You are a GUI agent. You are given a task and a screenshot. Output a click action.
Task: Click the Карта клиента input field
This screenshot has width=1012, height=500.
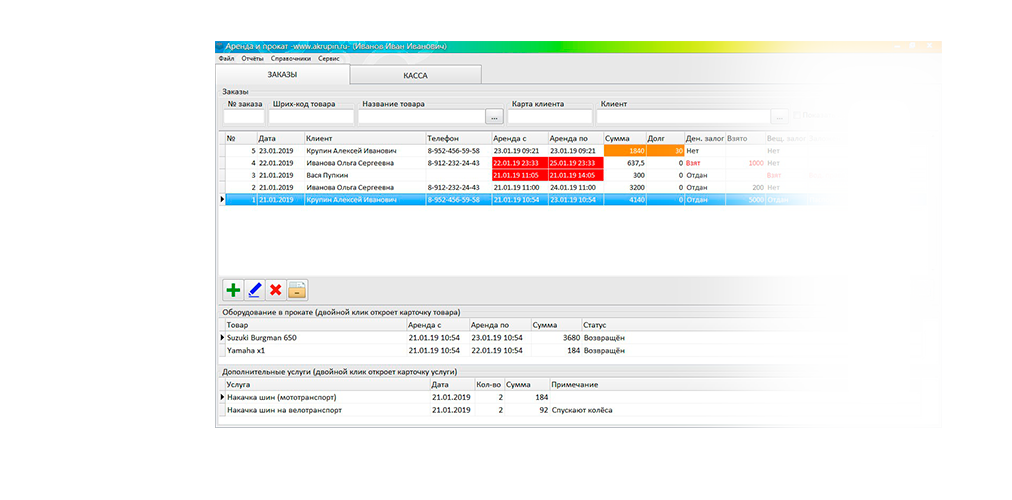click(549, 117)
